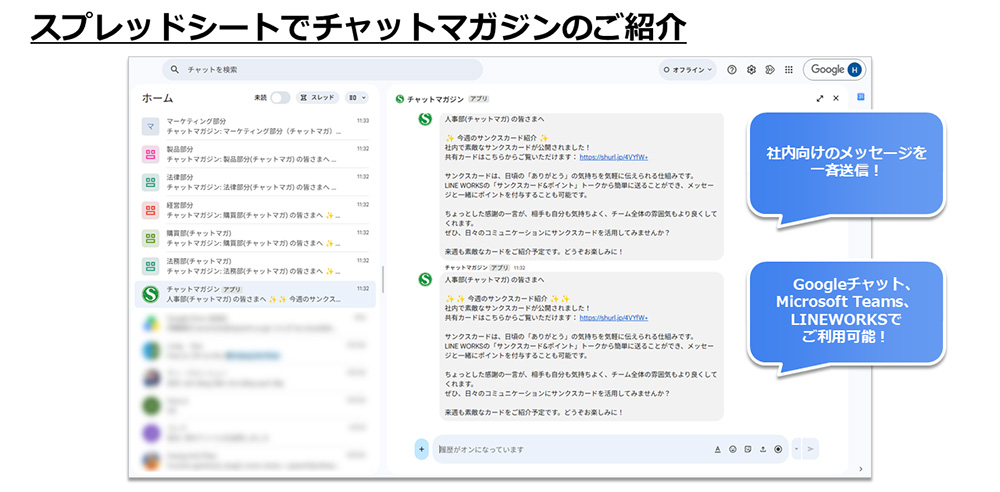
Task: Click the video record icon
Action: [778, 449]
